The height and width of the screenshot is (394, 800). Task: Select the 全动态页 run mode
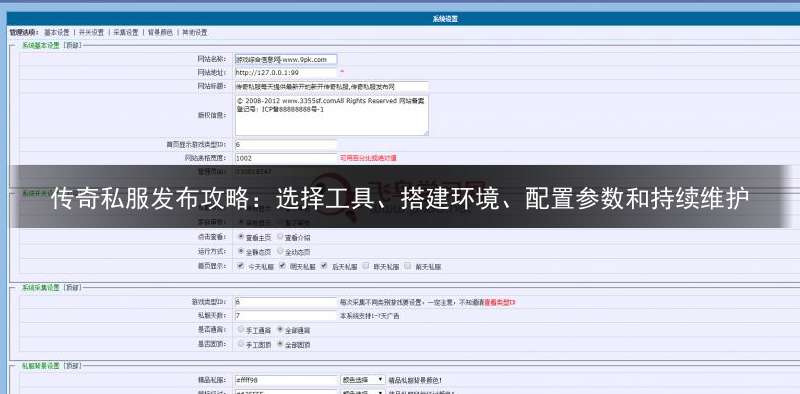[x=280, y=251]
